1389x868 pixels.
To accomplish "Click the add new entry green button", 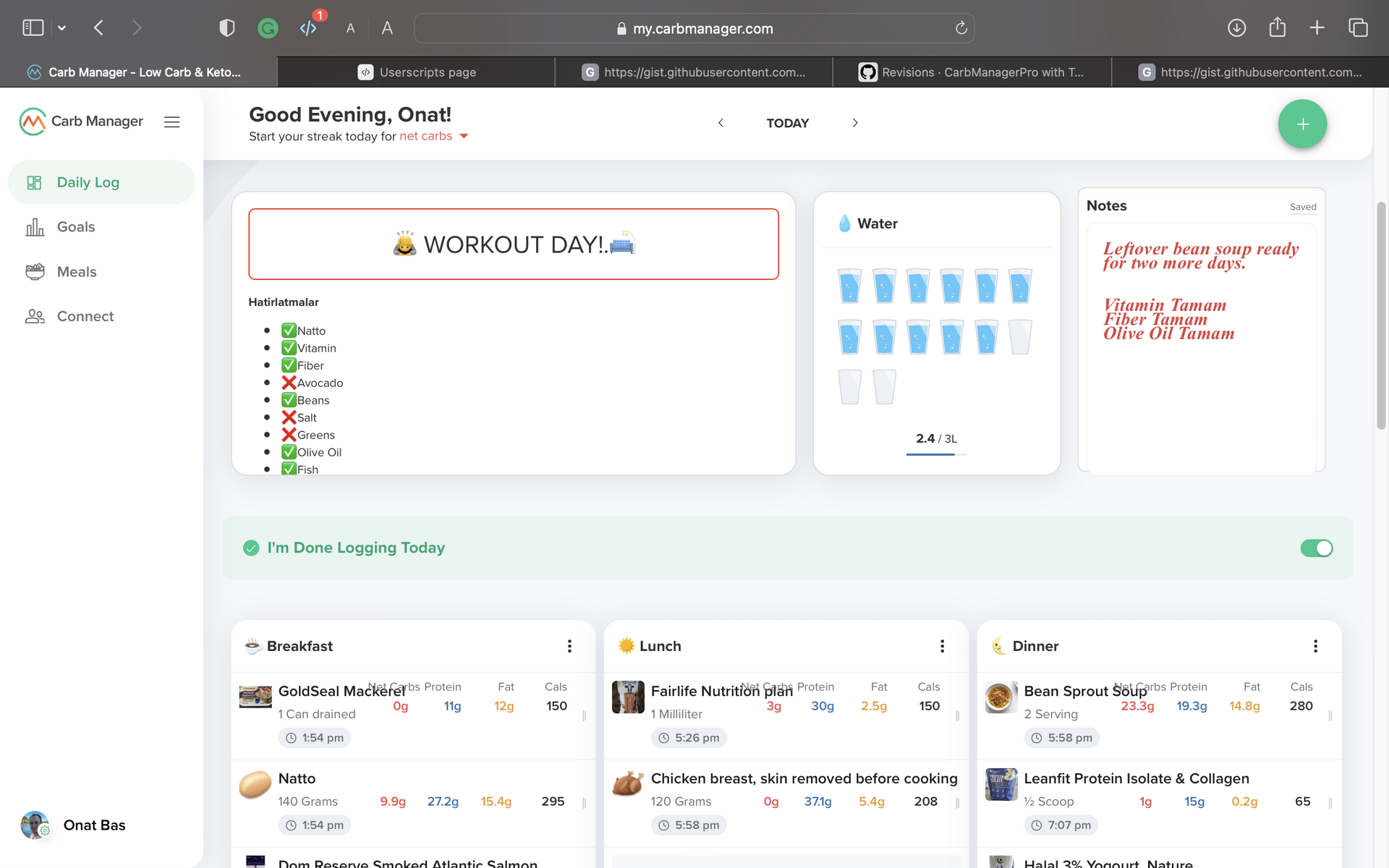I will 1302,124.
